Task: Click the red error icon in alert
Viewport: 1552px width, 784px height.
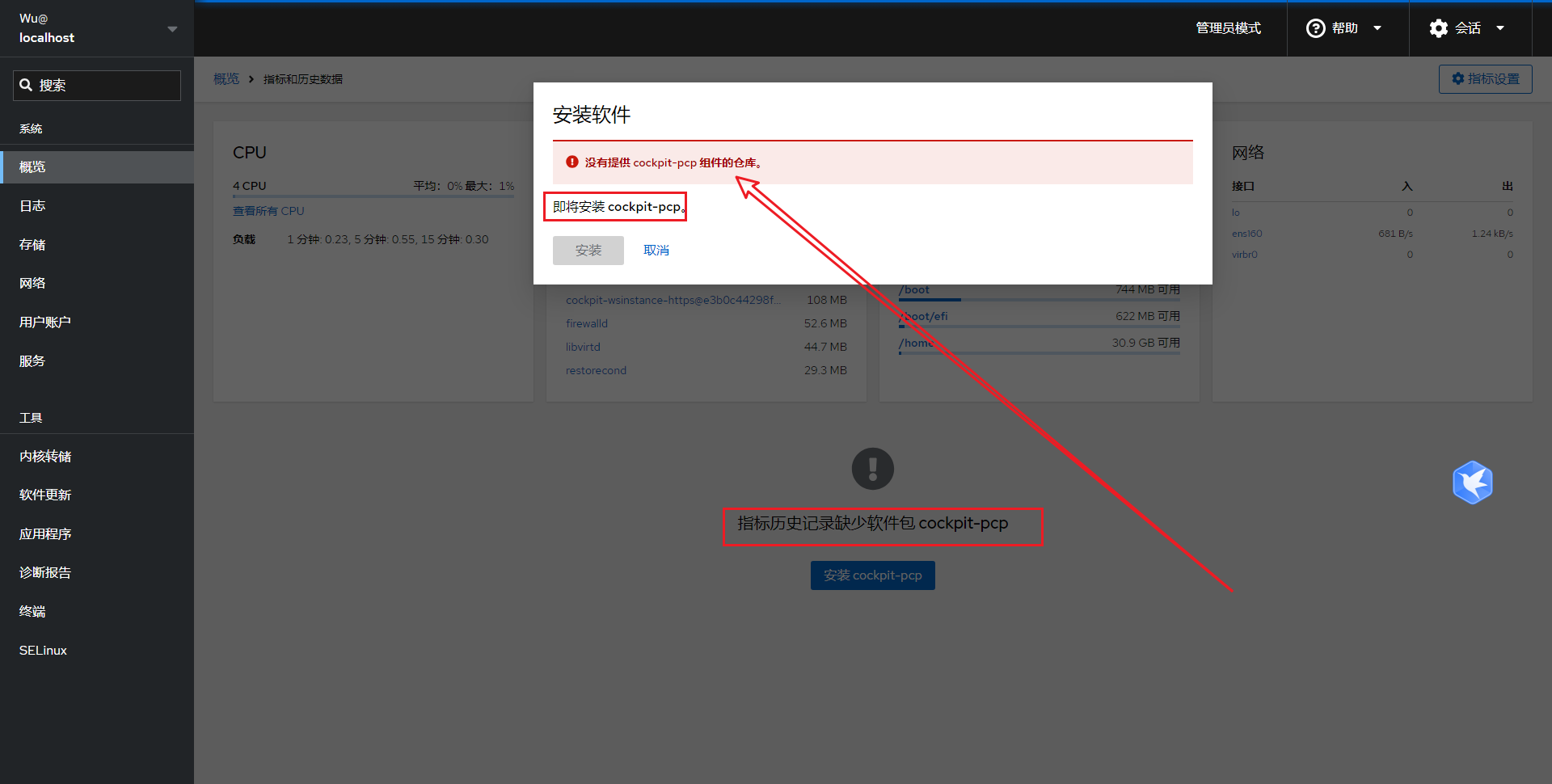Action: pyautogui.click(x=572, y=162)
